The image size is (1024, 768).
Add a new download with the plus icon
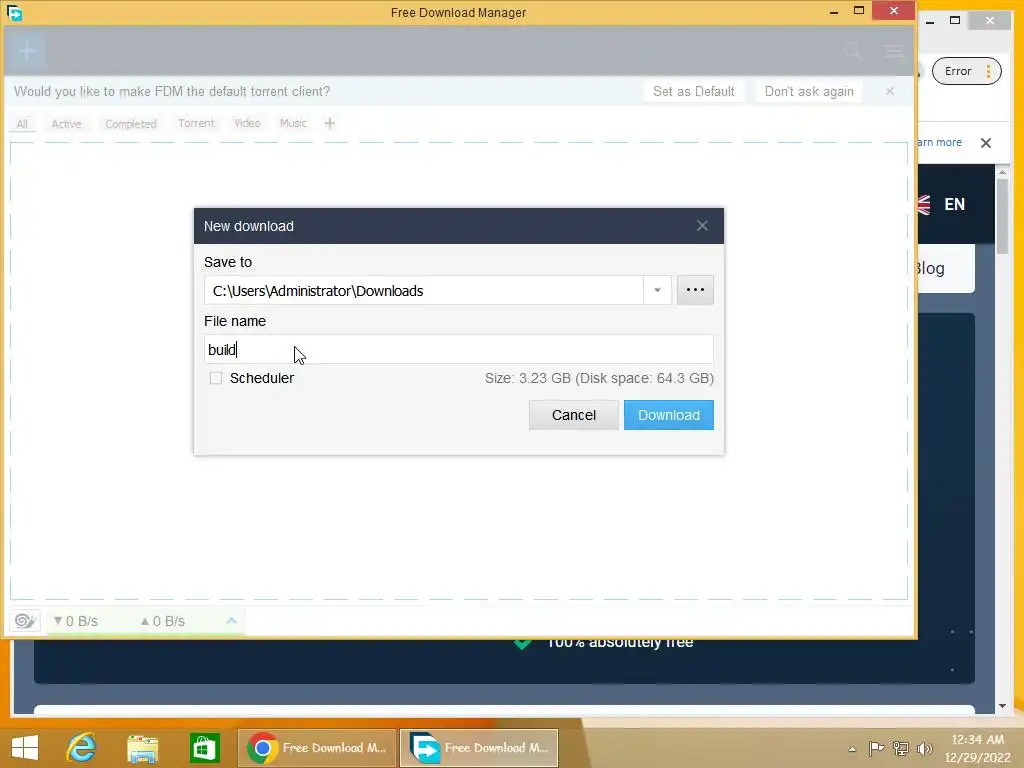click(x=27, y=50)
